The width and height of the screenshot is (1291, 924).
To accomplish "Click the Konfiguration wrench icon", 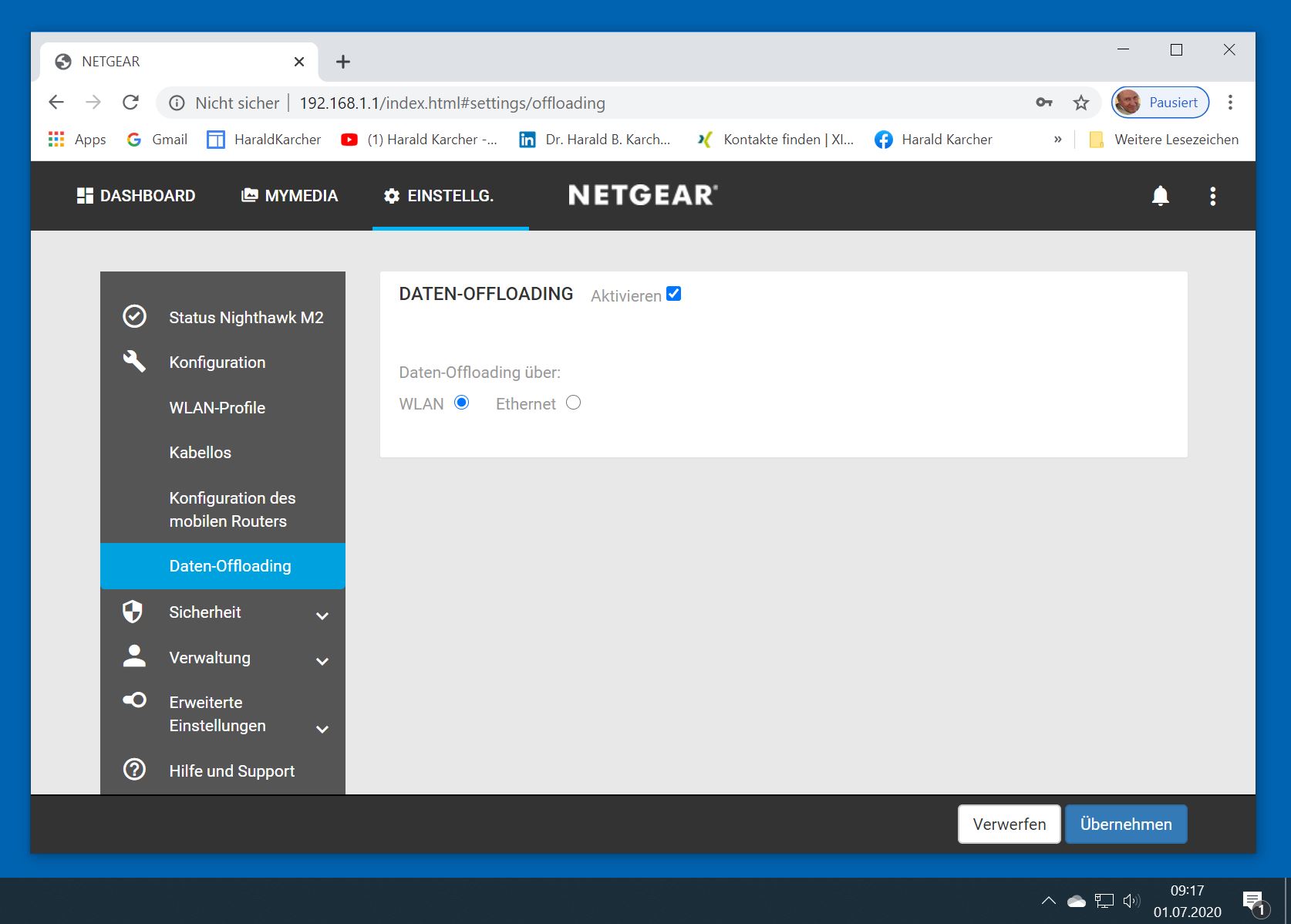I will pyautogui.click(x=134, y=361).
